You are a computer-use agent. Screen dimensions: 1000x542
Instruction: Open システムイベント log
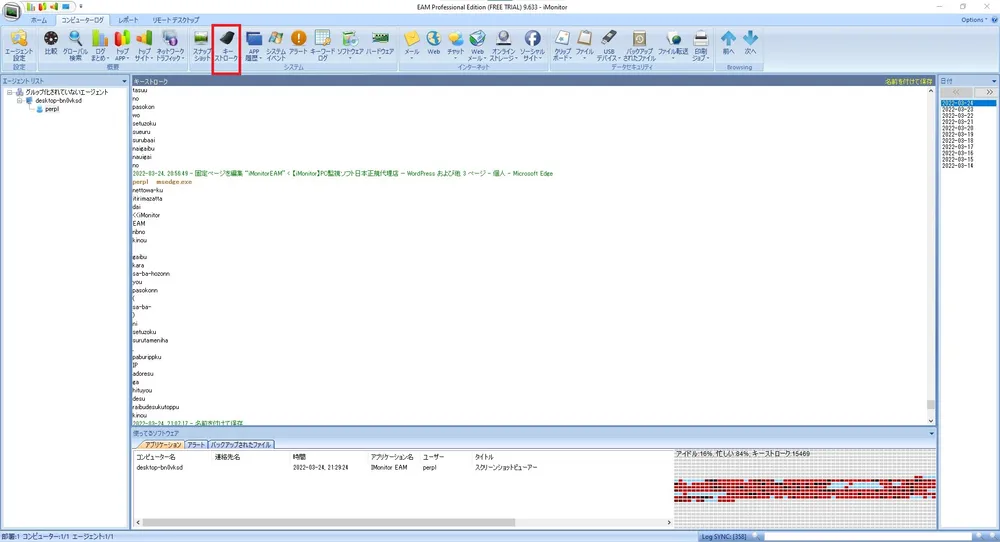pyautogui.click(x=276, y=45)
